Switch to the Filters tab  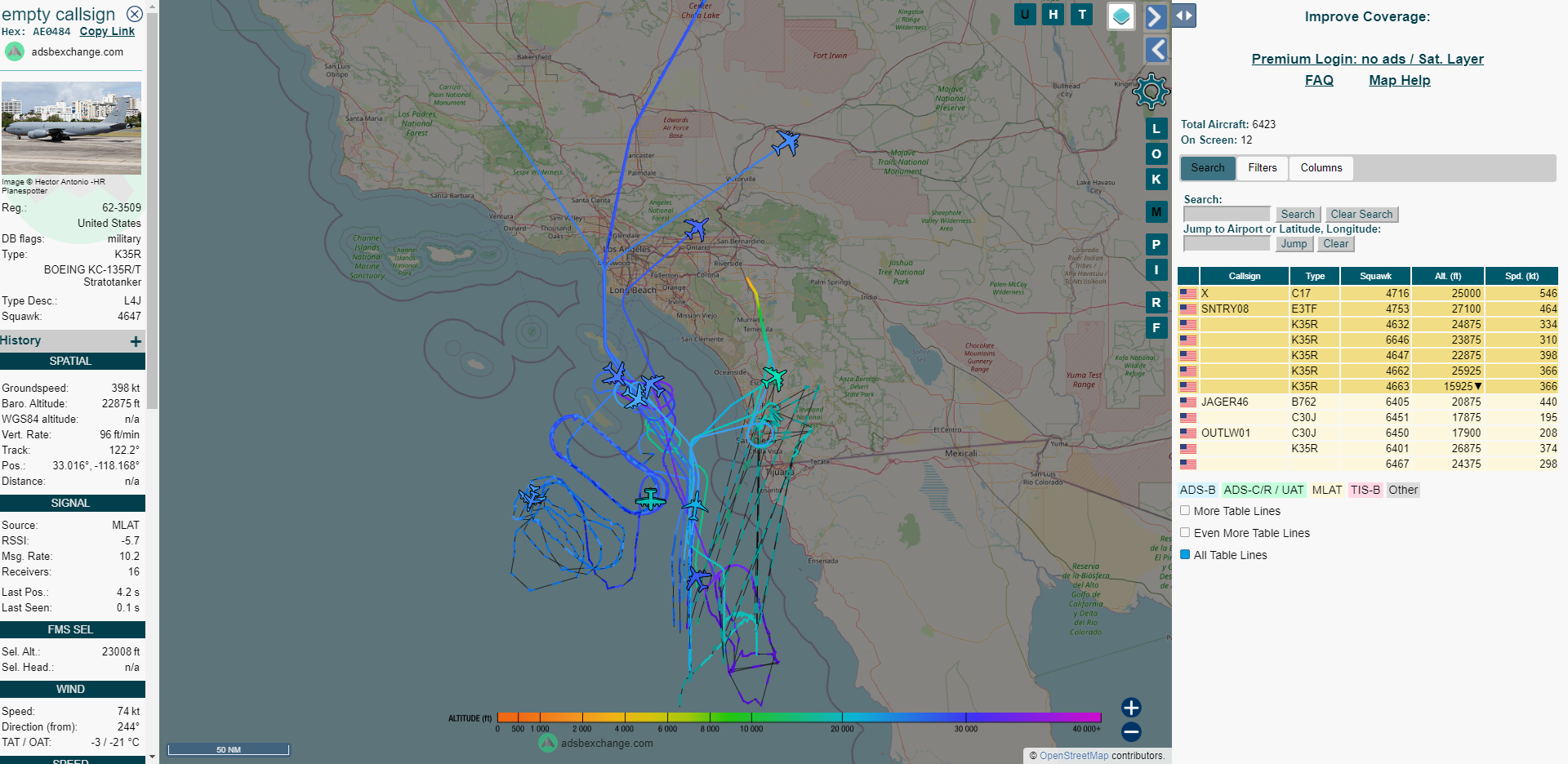click(1263, 168)
